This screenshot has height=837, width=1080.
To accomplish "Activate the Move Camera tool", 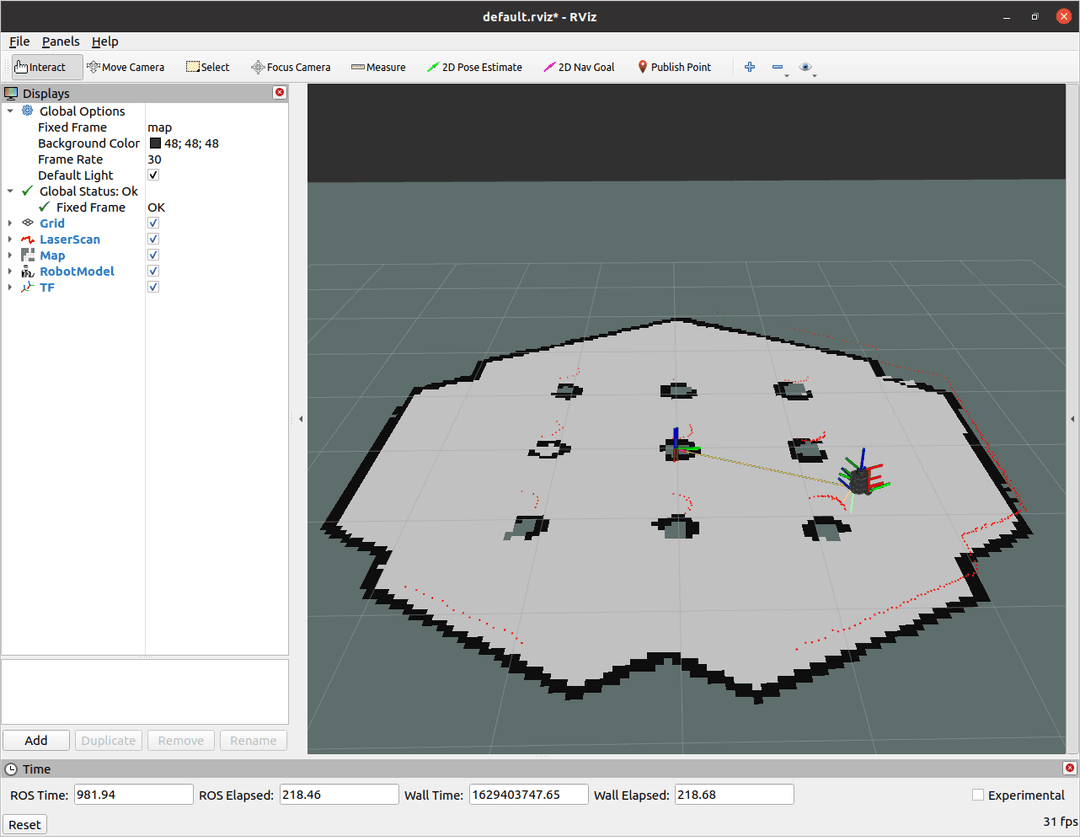I will point(125,67).
